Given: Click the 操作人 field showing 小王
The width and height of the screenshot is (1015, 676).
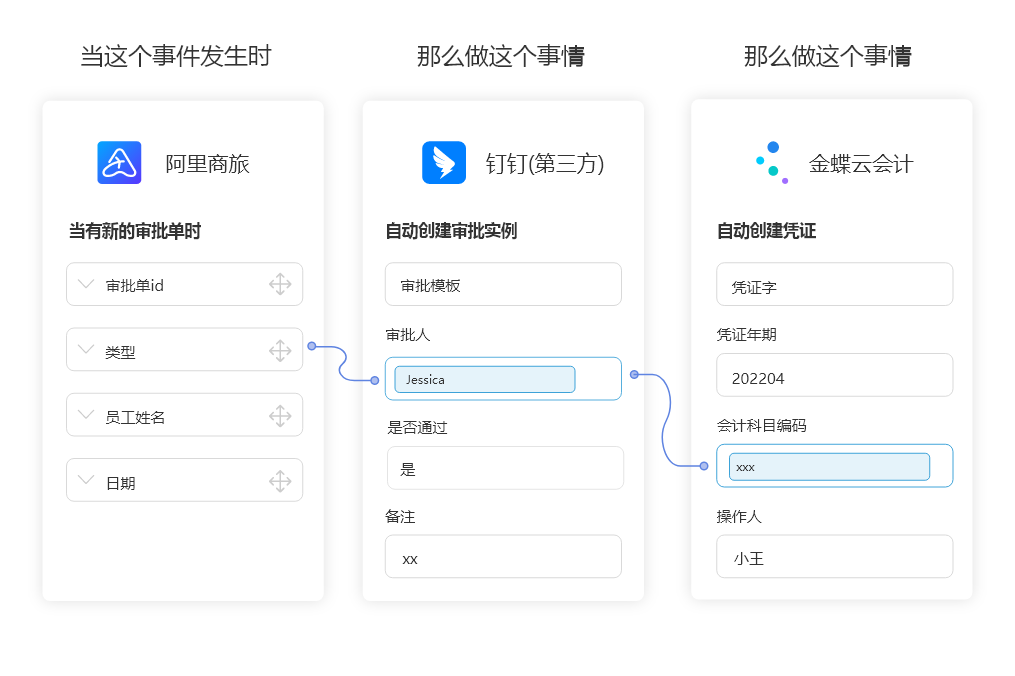Looking at the screenshot, I should 834,557.
